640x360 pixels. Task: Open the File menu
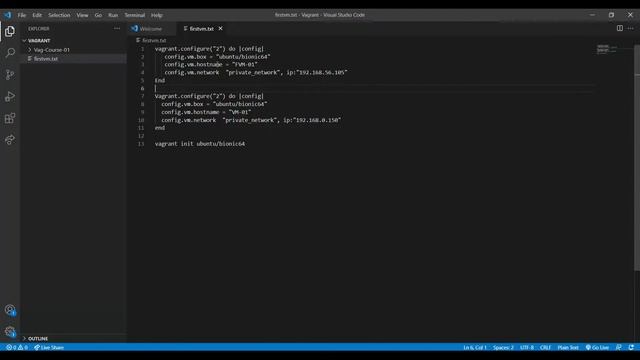pyautogui.click(x=22, y=15)
